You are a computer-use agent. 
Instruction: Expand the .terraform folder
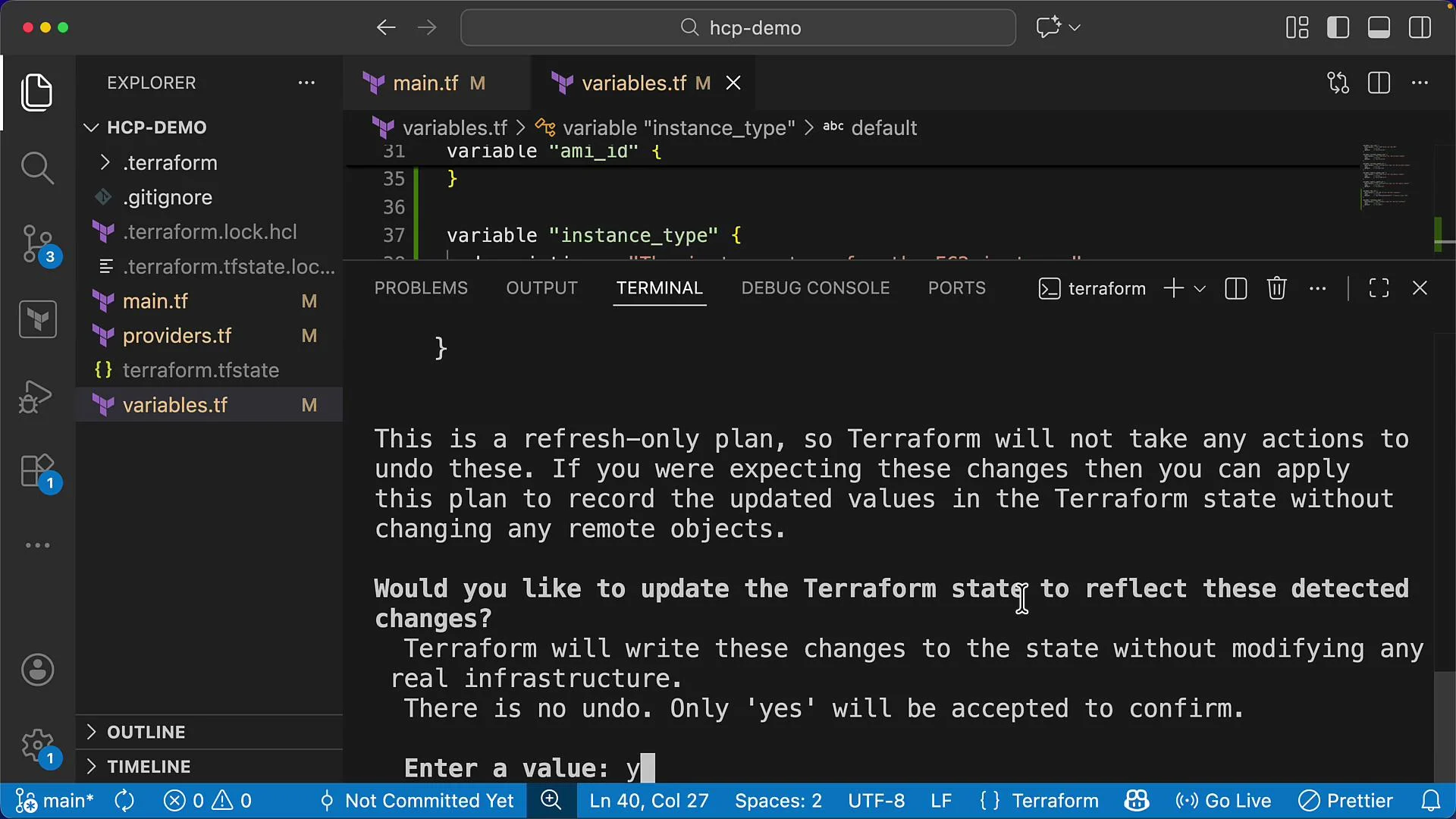209,162
